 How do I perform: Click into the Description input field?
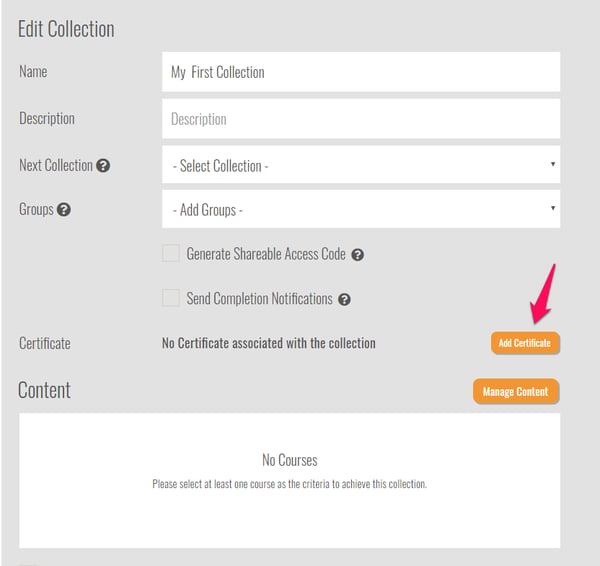point(361,119)
